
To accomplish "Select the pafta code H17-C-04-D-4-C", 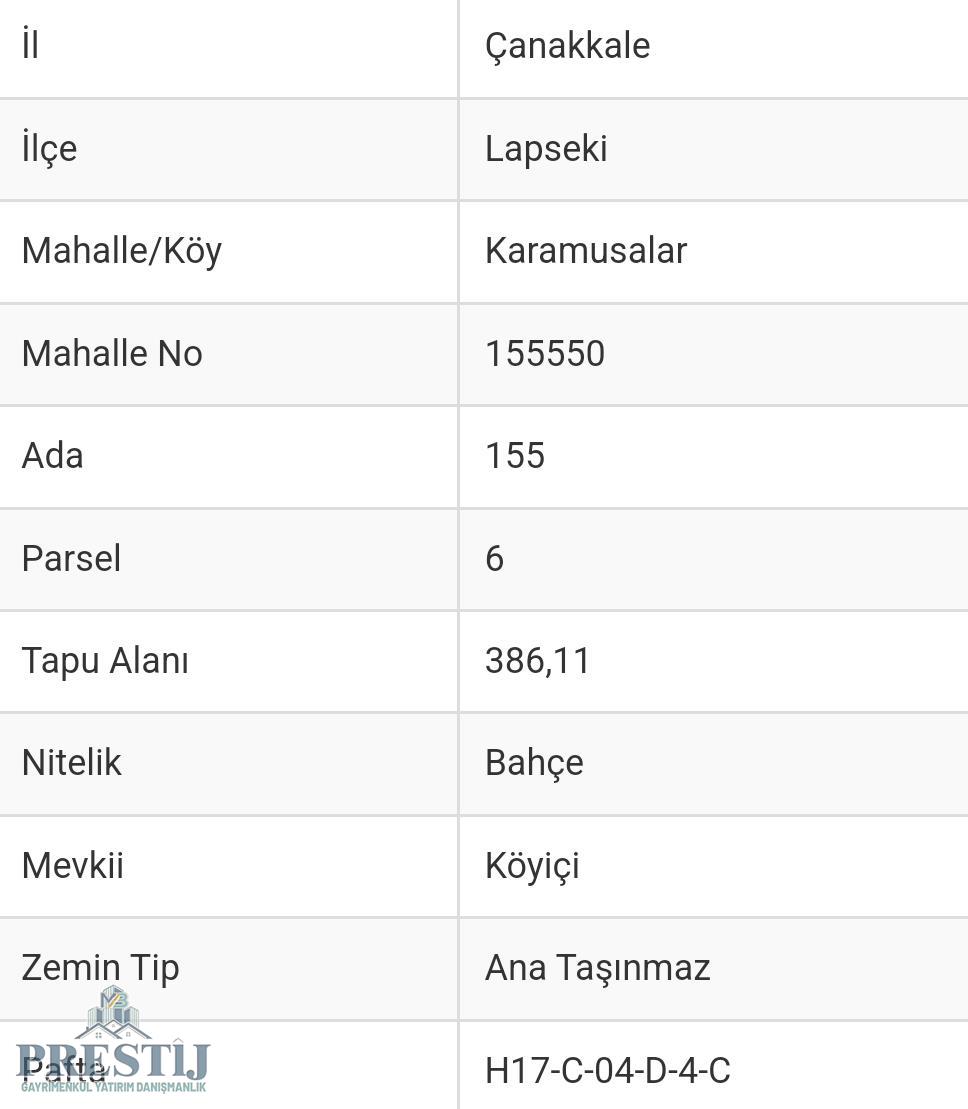I will click(607, 1070).
